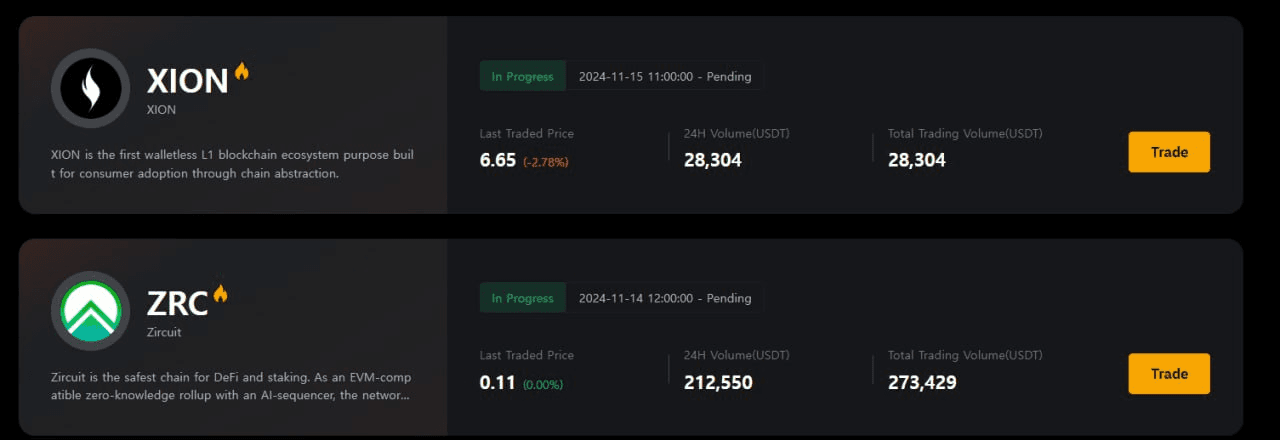Click the flame icon beside ZRC
1280x440 pixels.
click(220, 293)
